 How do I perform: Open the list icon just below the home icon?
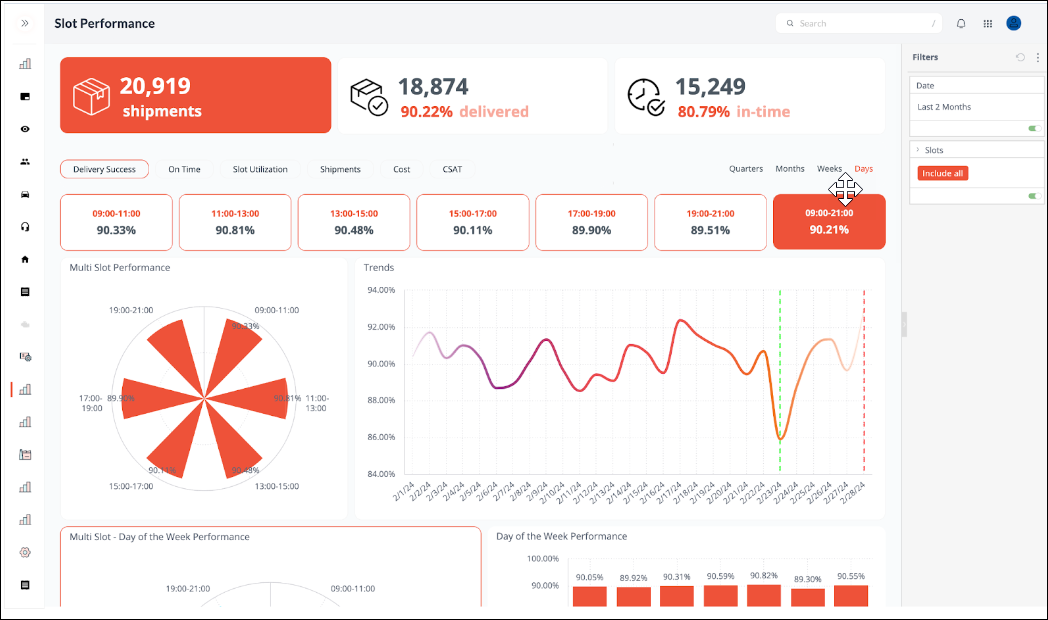coord(25,292)
